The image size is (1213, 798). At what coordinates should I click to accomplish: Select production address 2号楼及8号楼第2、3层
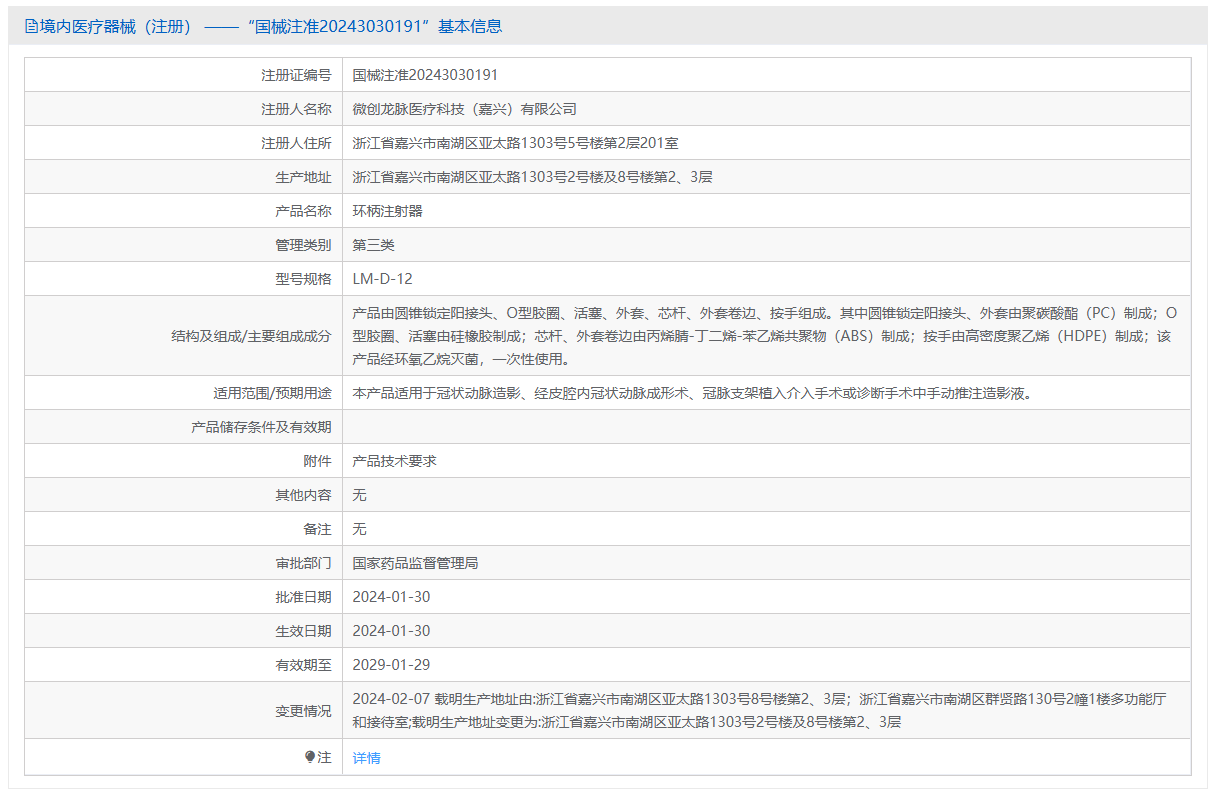click(533, 177)
